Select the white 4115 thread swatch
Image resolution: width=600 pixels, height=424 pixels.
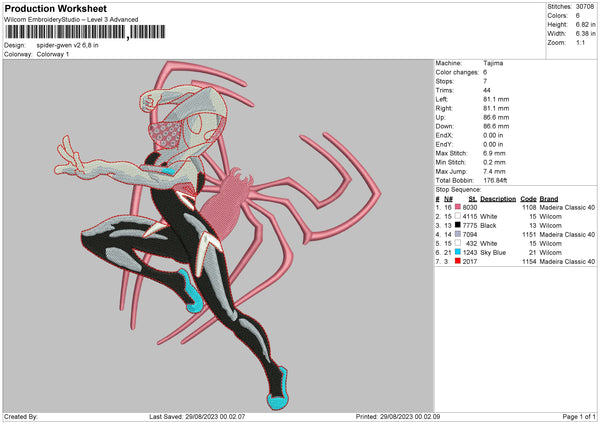pos(458,216)
